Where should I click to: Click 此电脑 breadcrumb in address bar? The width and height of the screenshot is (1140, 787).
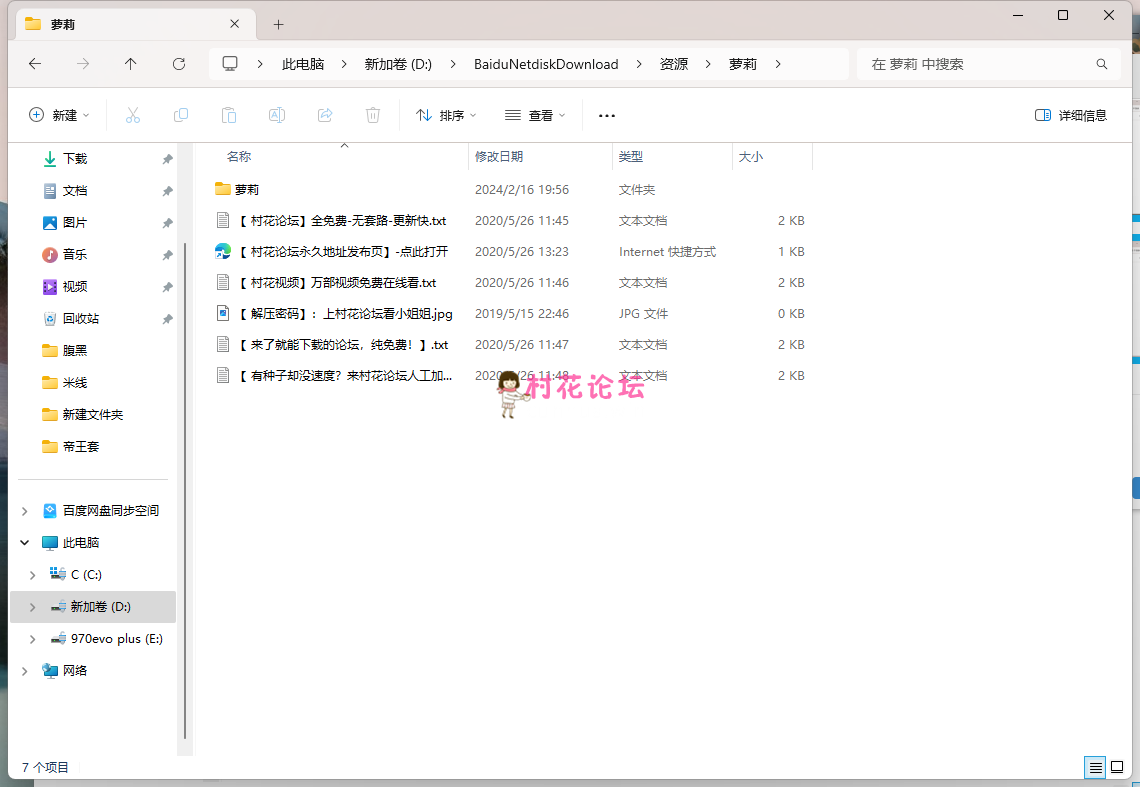pyautogui.click(x=303, y=64)
